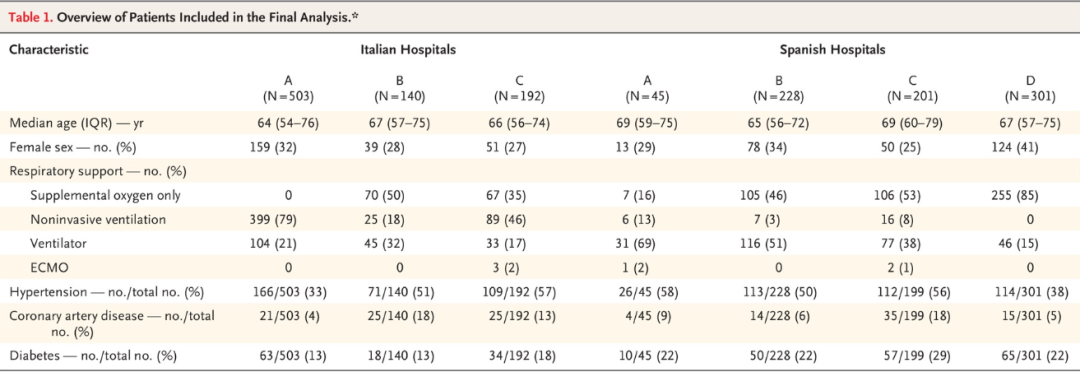Viewport: 1080px width, 372px height.
Task: Select Spanish hospital D (N=301) column header
Action: (x=1030, y=85)
